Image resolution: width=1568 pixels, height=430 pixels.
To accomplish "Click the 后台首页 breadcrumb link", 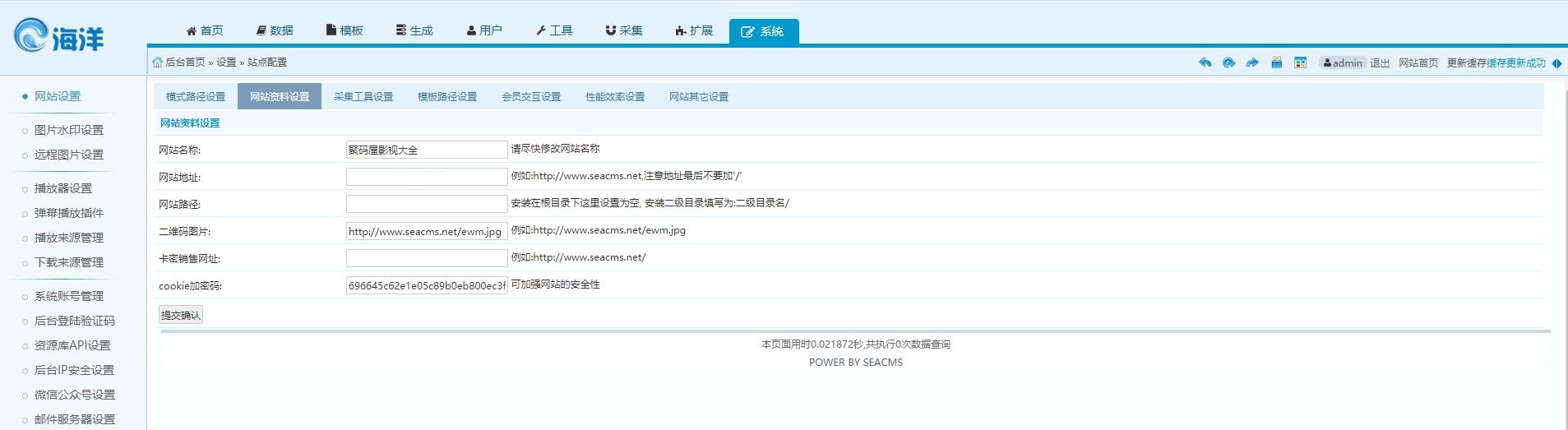I will [185, 62].
